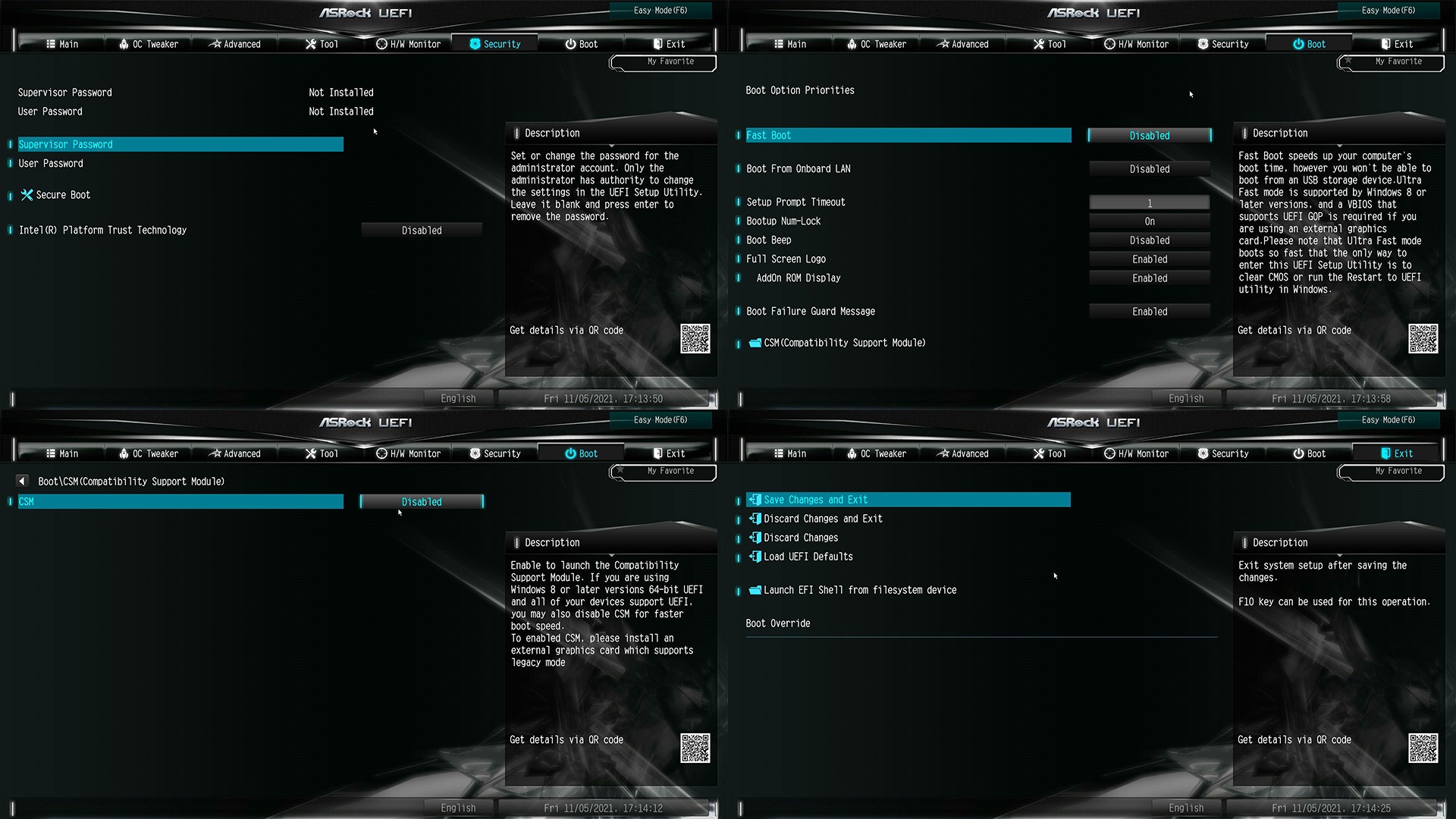This screenshot has width=1456, height=819.
Task: Select the highlighted Supervisor Password entry
Action: coord(180,144)
